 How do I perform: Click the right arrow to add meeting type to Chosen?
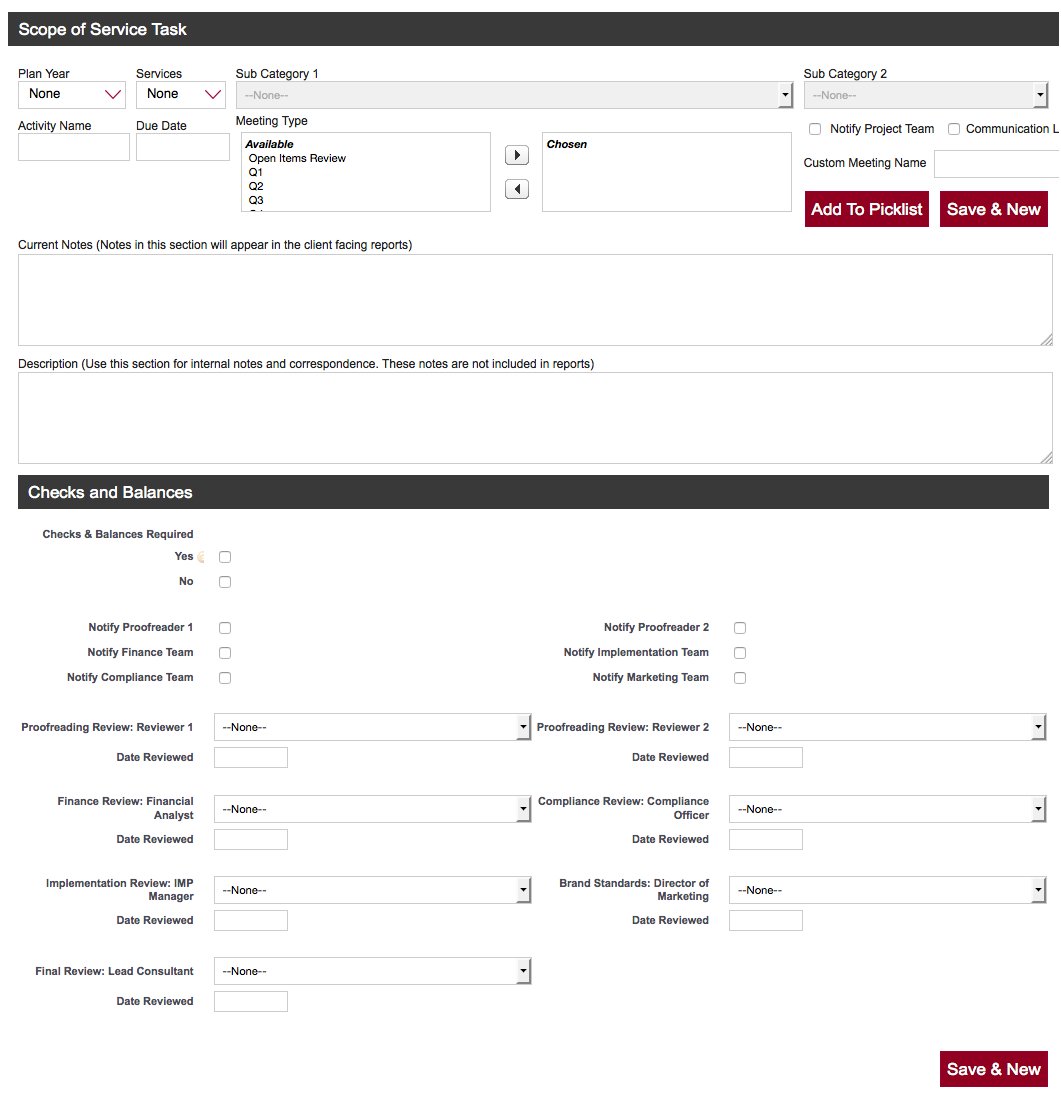517,156
